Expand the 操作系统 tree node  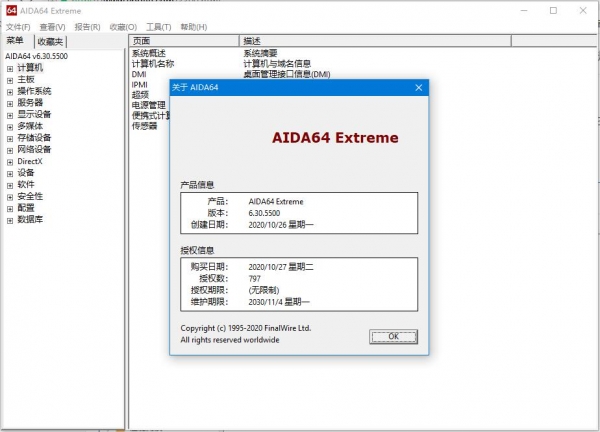coord(10,92)
